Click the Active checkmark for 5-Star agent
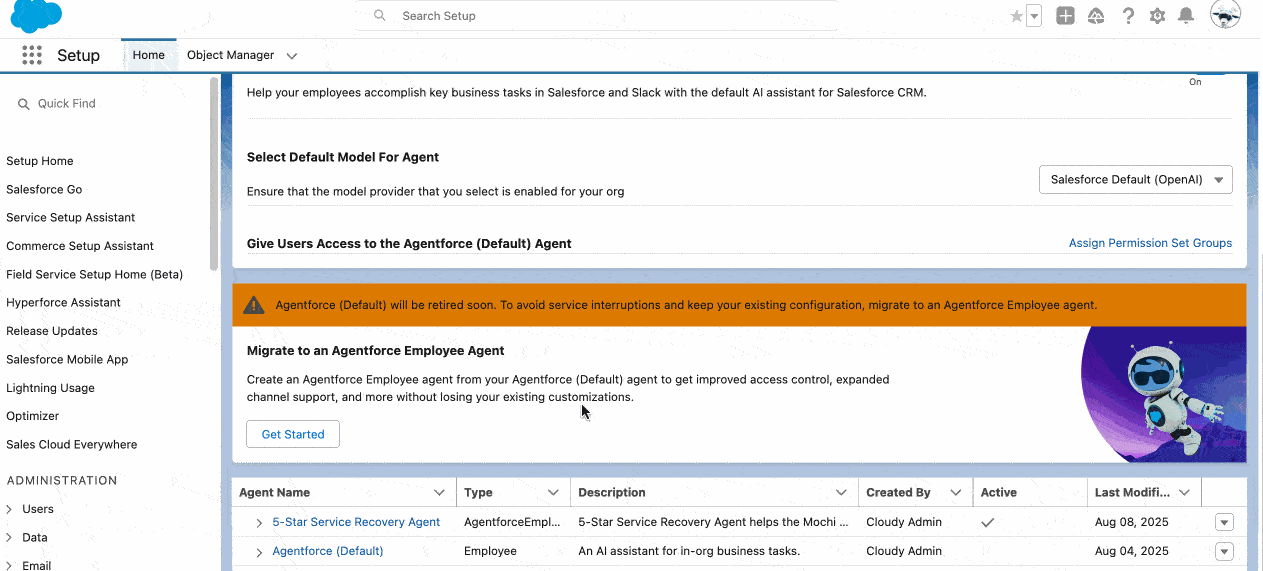 (x=988, y=522)
